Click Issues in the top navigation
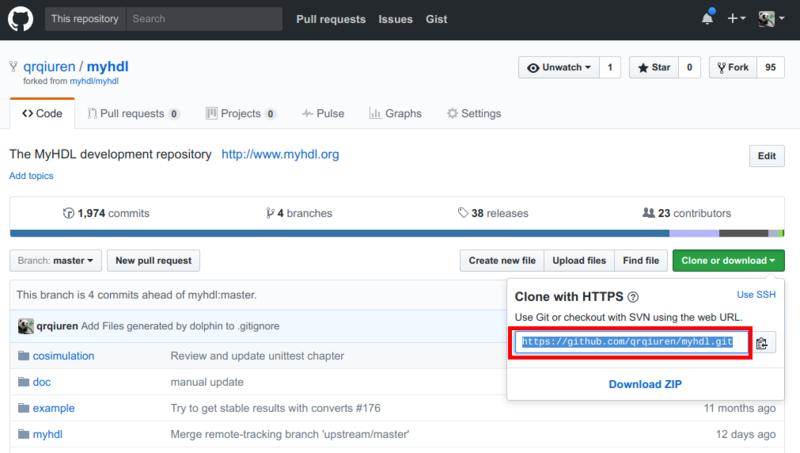800x453 pixels. pyautogui.click(x=395, y=19)
